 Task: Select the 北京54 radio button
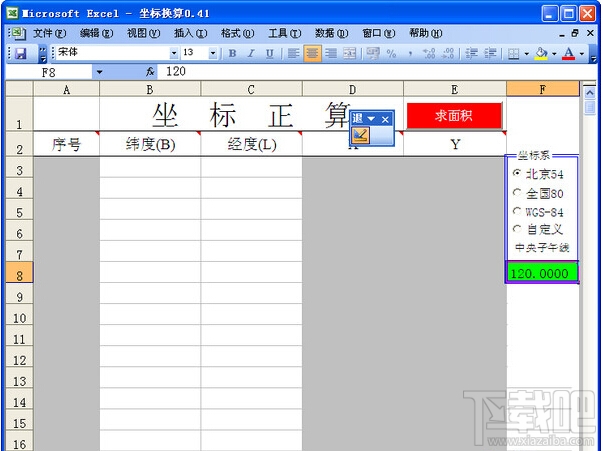[x=517, y=173]
